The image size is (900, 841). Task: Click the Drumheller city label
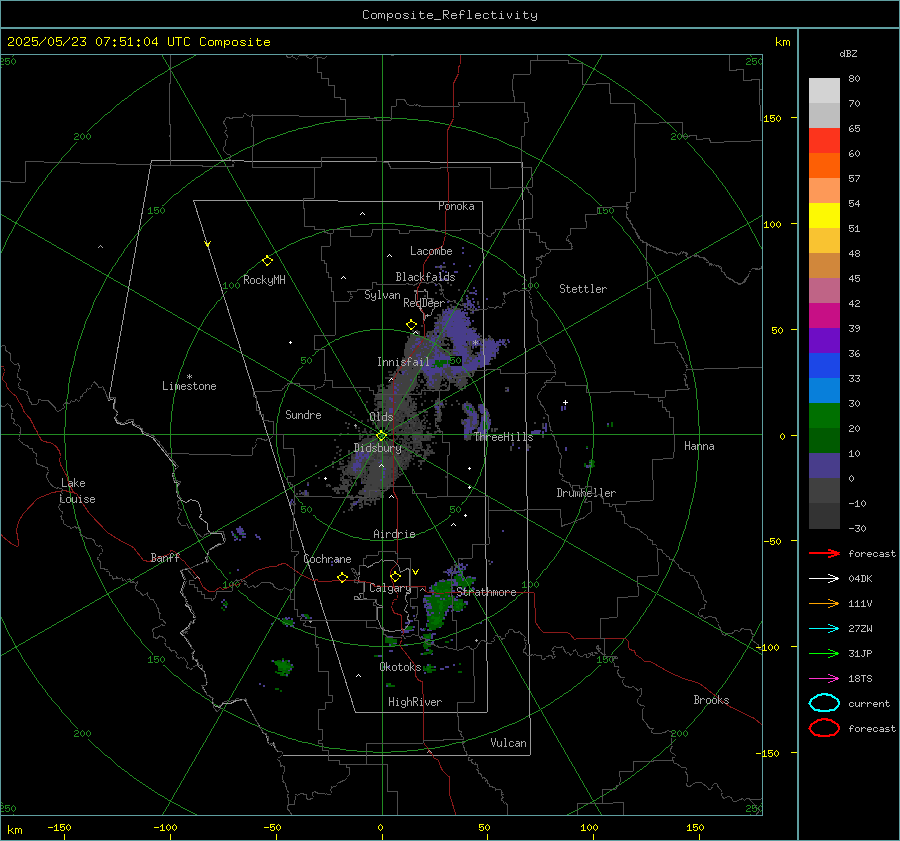(x=586, y=493)
